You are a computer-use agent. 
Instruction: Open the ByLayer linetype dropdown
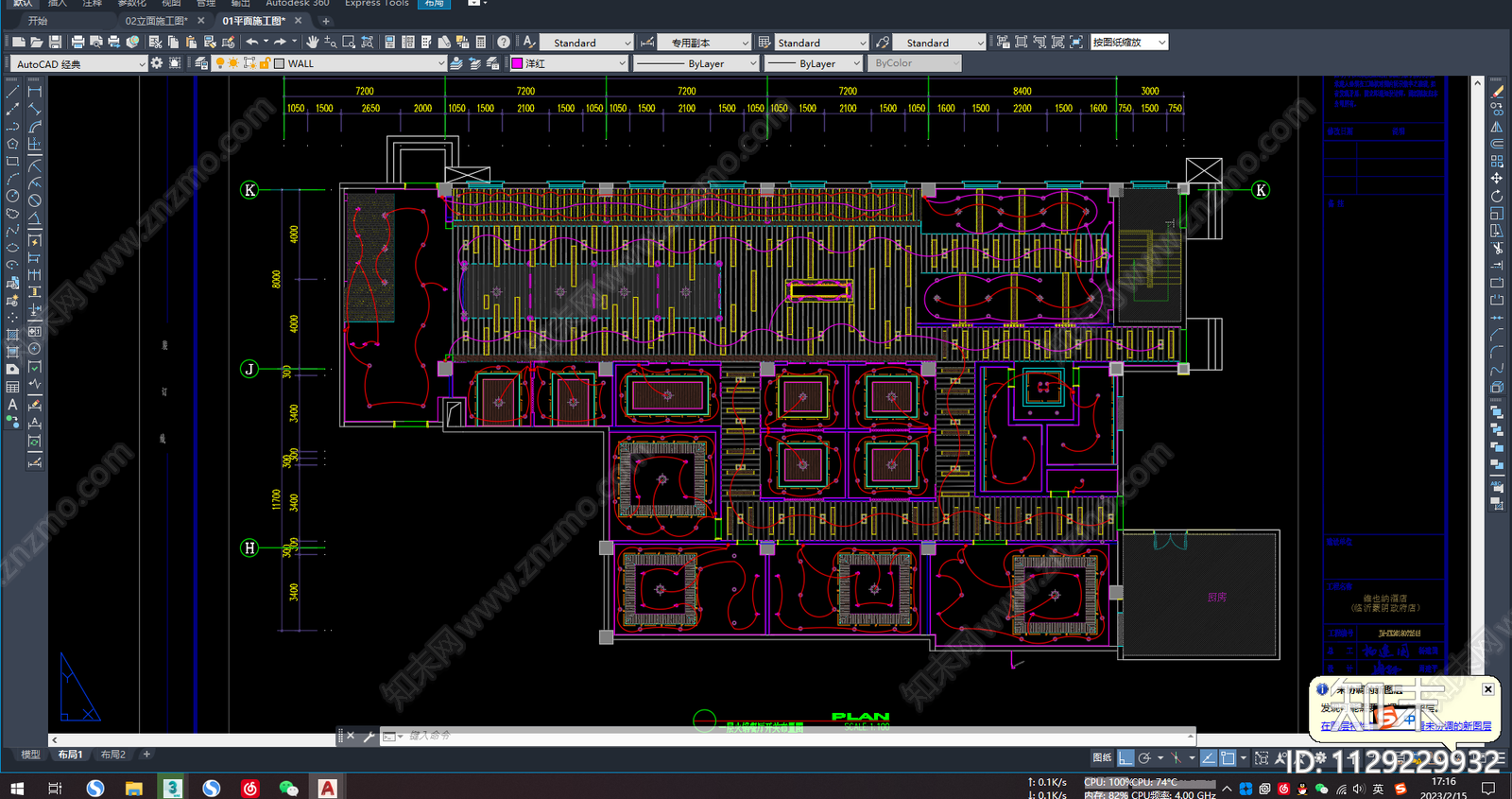coord(696,63)
